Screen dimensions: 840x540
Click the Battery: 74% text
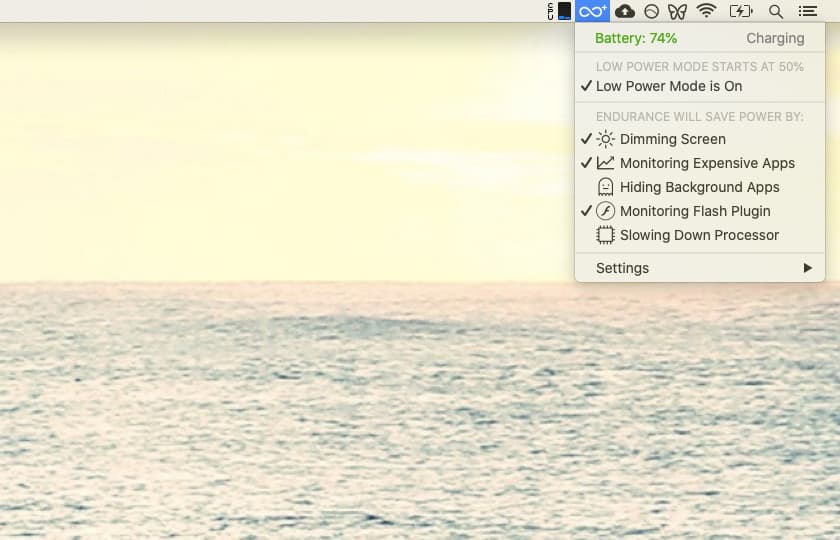click(x=636, y=39)
